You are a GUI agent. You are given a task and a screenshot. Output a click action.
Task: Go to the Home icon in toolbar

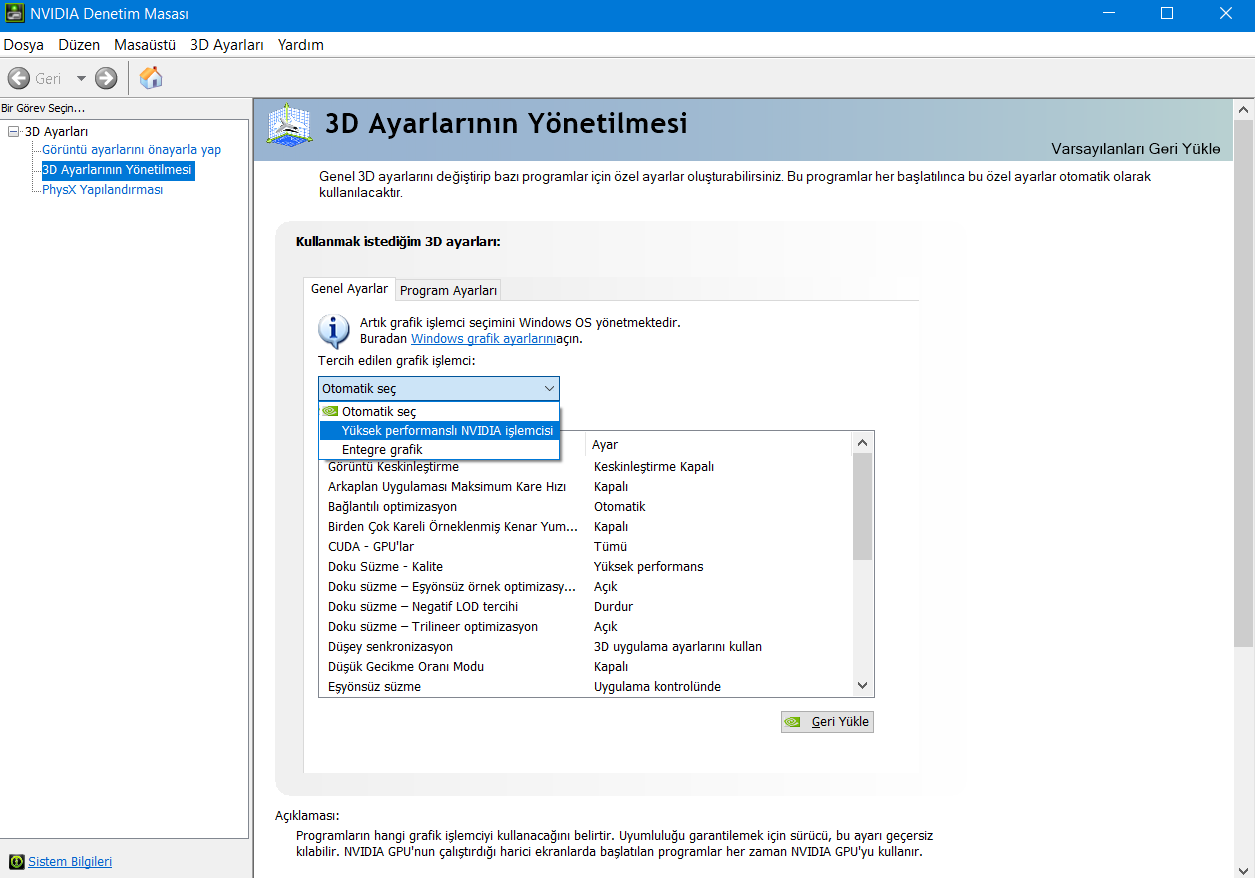151,78
